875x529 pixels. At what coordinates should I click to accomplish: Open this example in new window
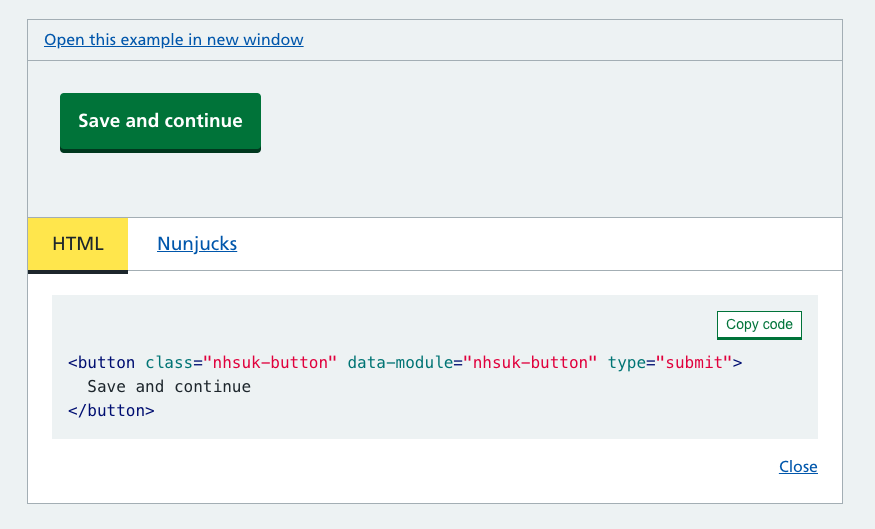(173, 40)
